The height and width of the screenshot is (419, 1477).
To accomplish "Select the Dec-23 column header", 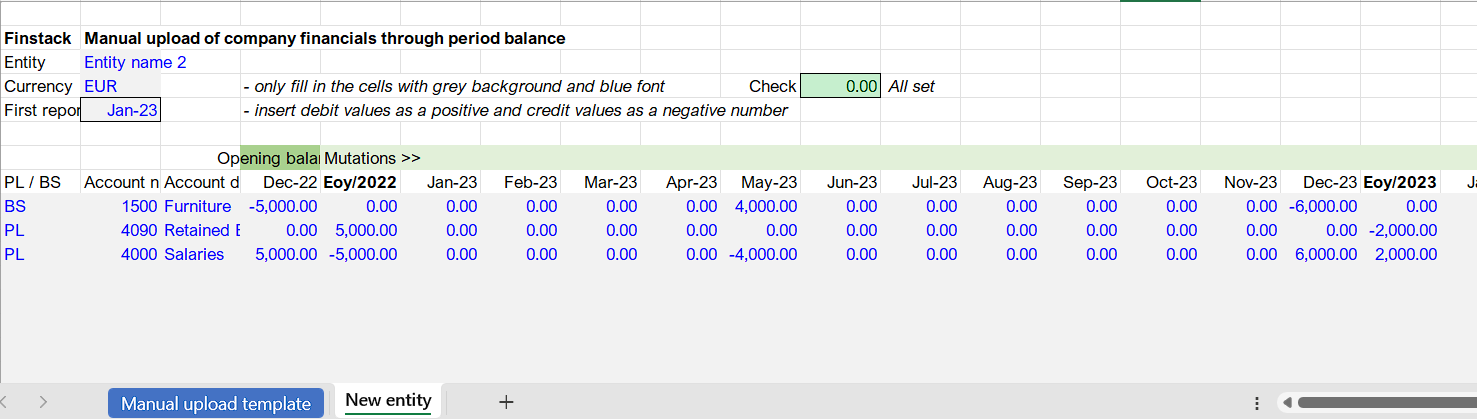I will pyautogui.click(x=1320, y=182).
